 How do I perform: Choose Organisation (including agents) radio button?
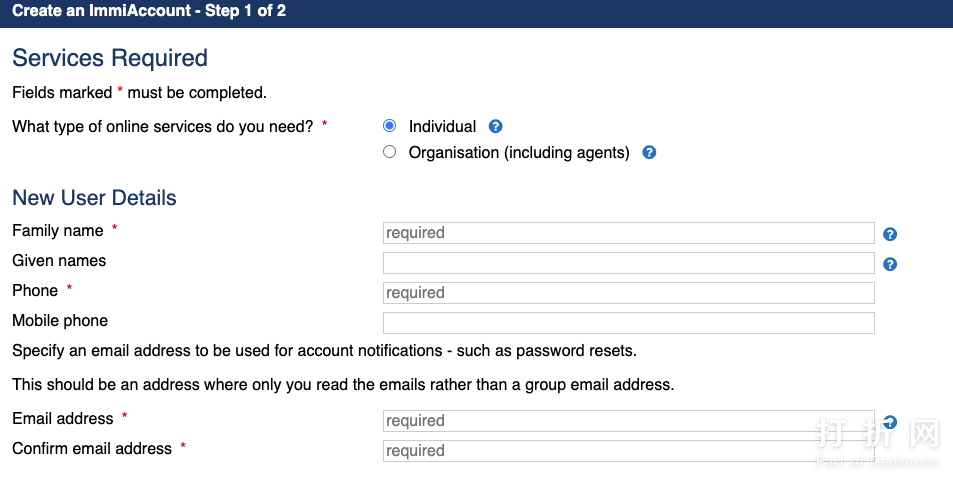pyautogui.click(x=390, y=153)
